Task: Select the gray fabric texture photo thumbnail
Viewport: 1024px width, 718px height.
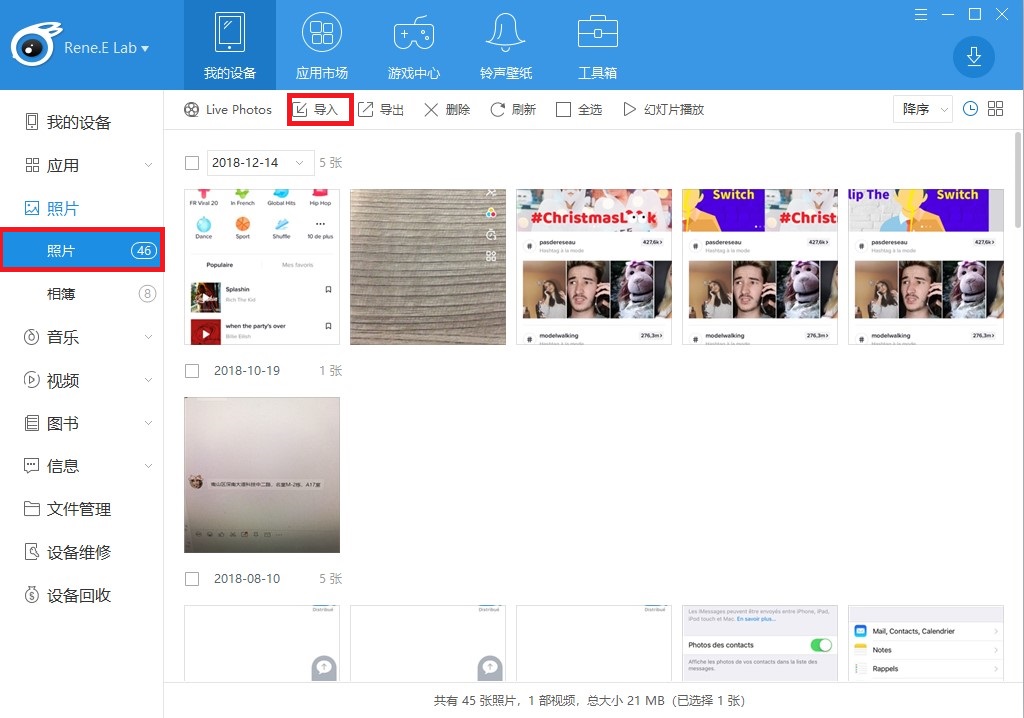Action: 428,267
